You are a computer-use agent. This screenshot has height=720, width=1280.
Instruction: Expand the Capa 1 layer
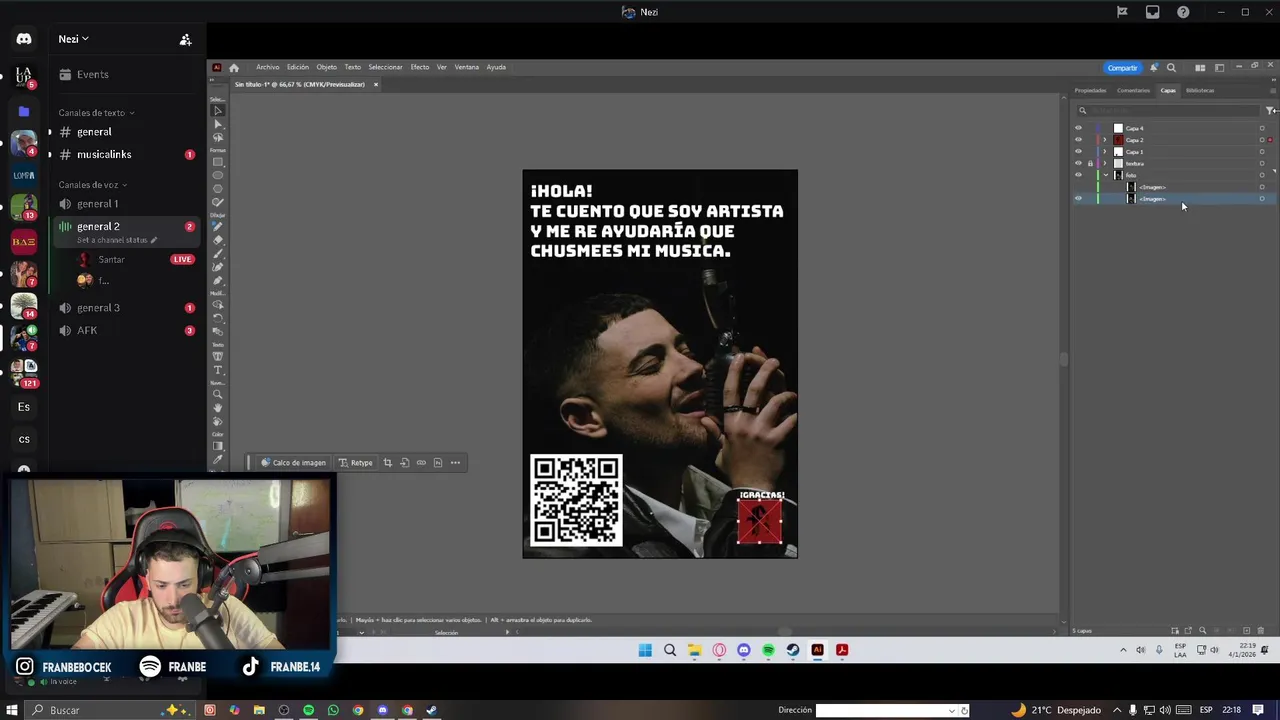[1105, 152]
